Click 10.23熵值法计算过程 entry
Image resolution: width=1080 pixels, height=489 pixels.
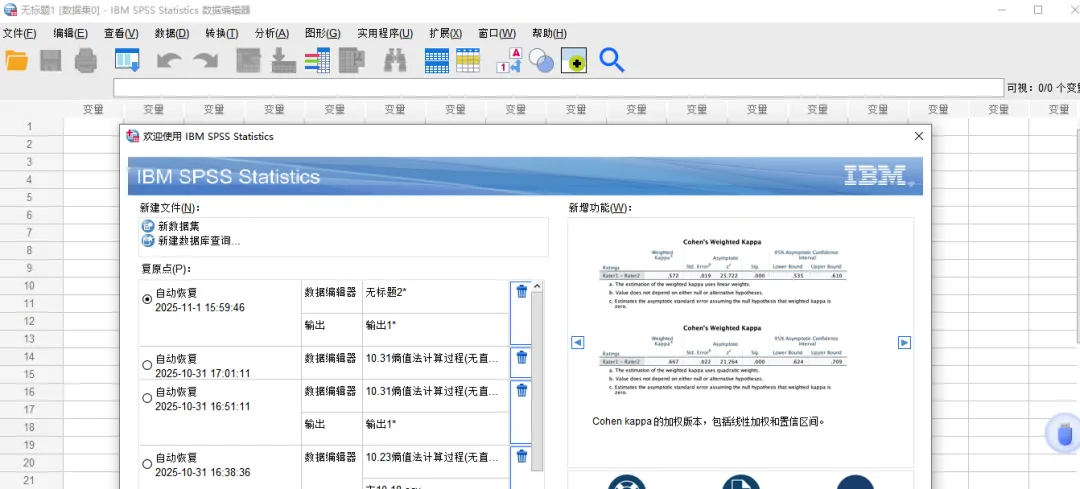pyautogui.click(x=432, y=457)
